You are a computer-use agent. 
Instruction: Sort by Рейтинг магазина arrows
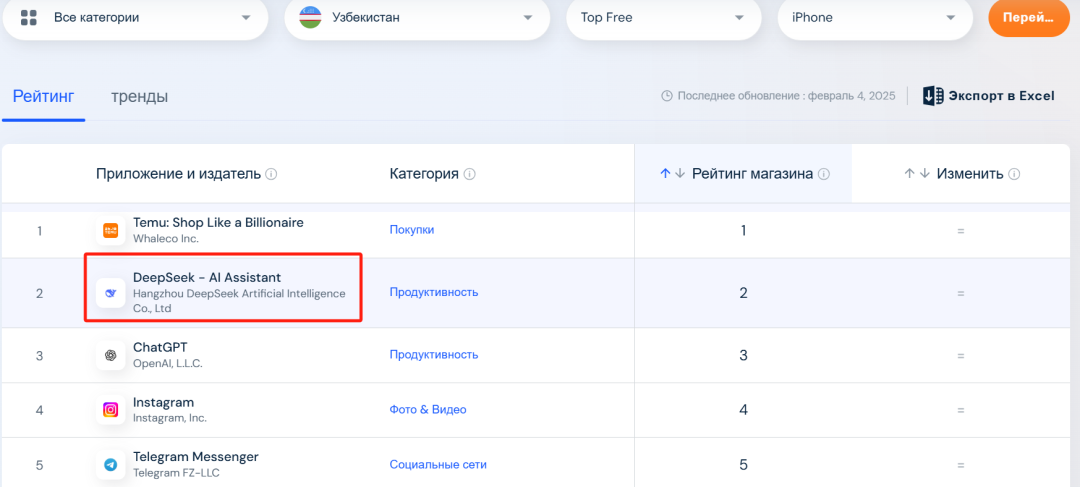pos(672,174)
